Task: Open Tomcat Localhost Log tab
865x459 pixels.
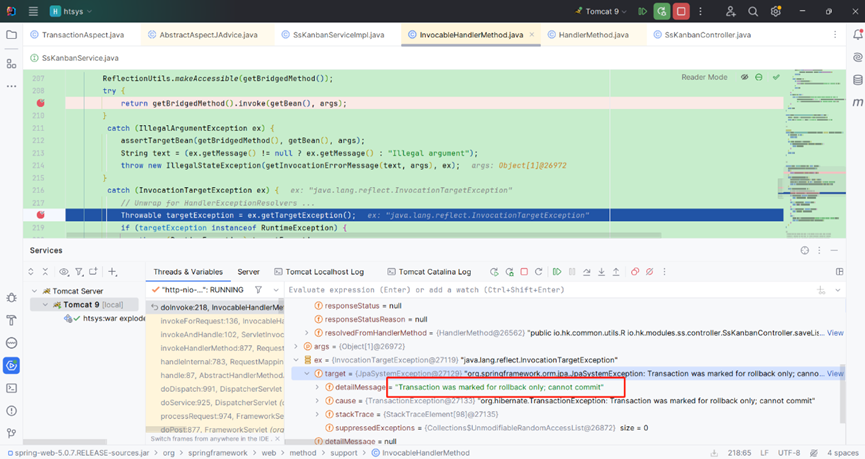Action: (319, 272)
